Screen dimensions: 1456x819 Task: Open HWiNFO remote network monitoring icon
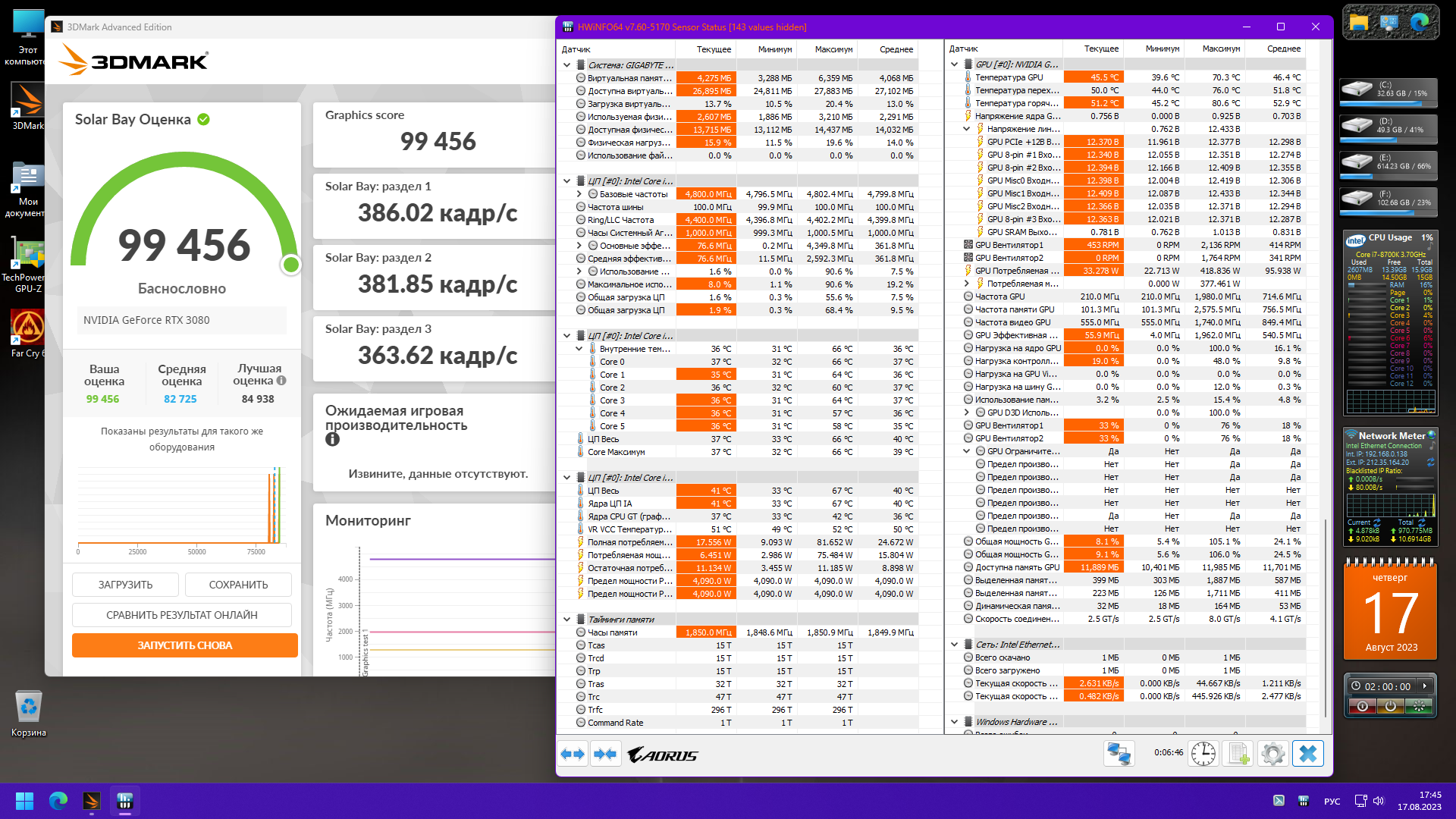(1119, 754)
